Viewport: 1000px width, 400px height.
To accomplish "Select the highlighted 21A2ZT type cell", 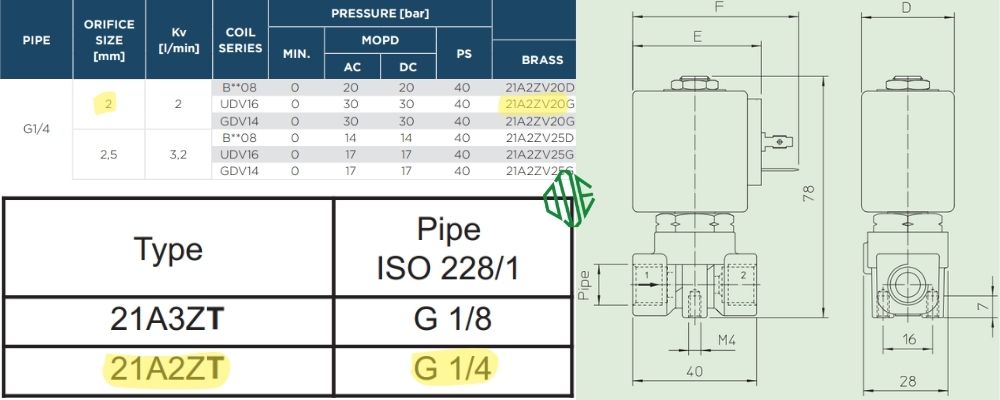I will [168, 369].
